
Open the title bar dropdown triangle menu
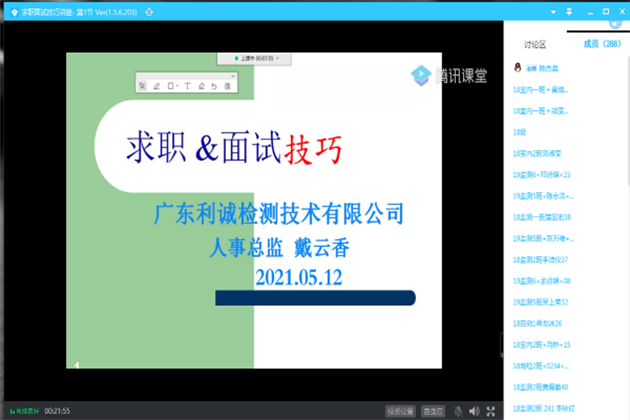pos(553,12)
